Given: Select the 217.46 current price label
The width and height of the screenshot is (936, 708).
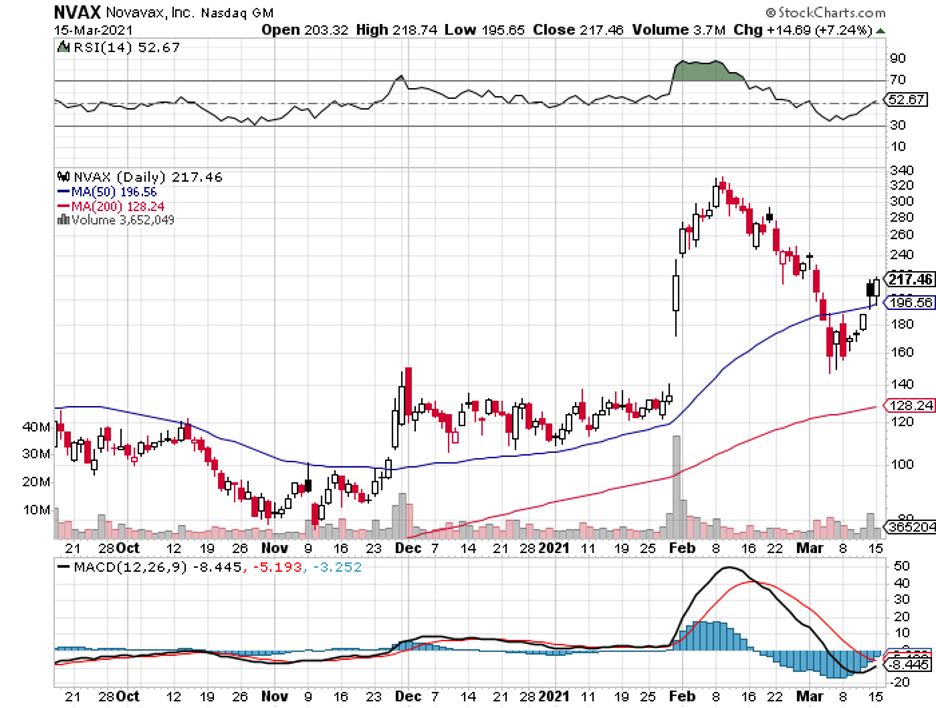Looking at the screenshot, I should point(909,279).
